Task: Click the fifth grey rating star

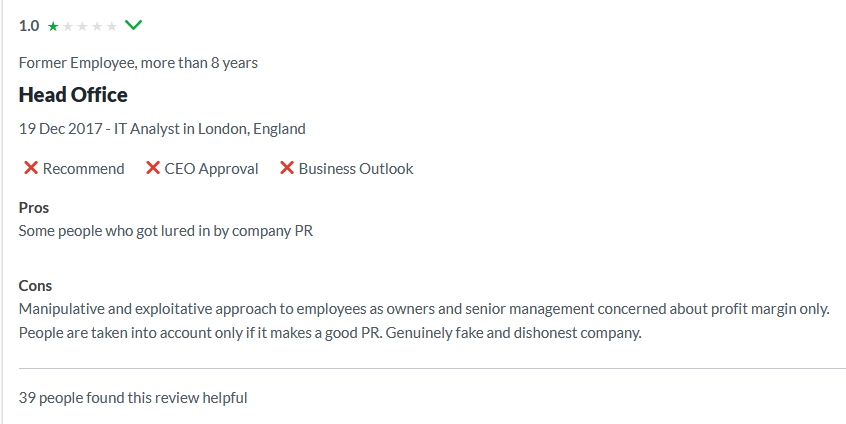Action: (x=111, y=27)
